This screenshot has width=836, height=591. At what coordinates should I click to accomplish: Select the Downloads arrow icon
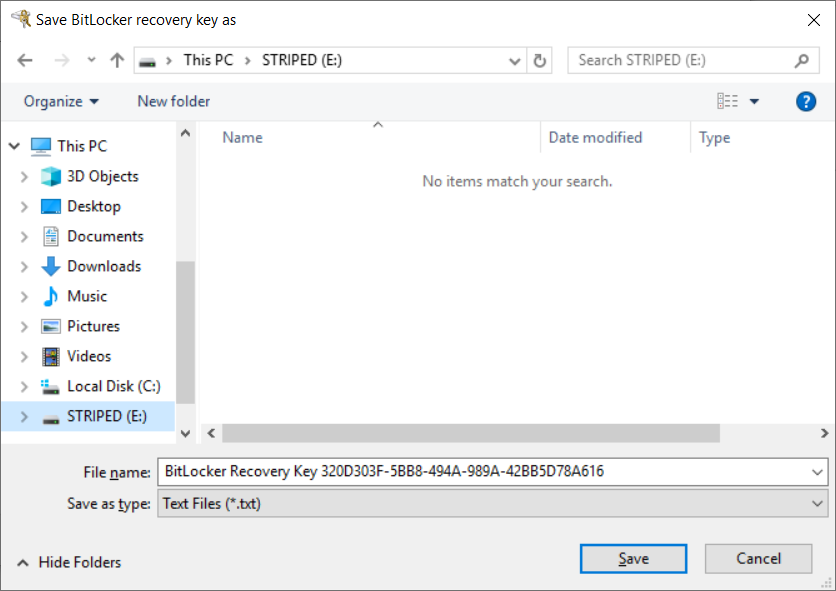(x=51, y=266)
